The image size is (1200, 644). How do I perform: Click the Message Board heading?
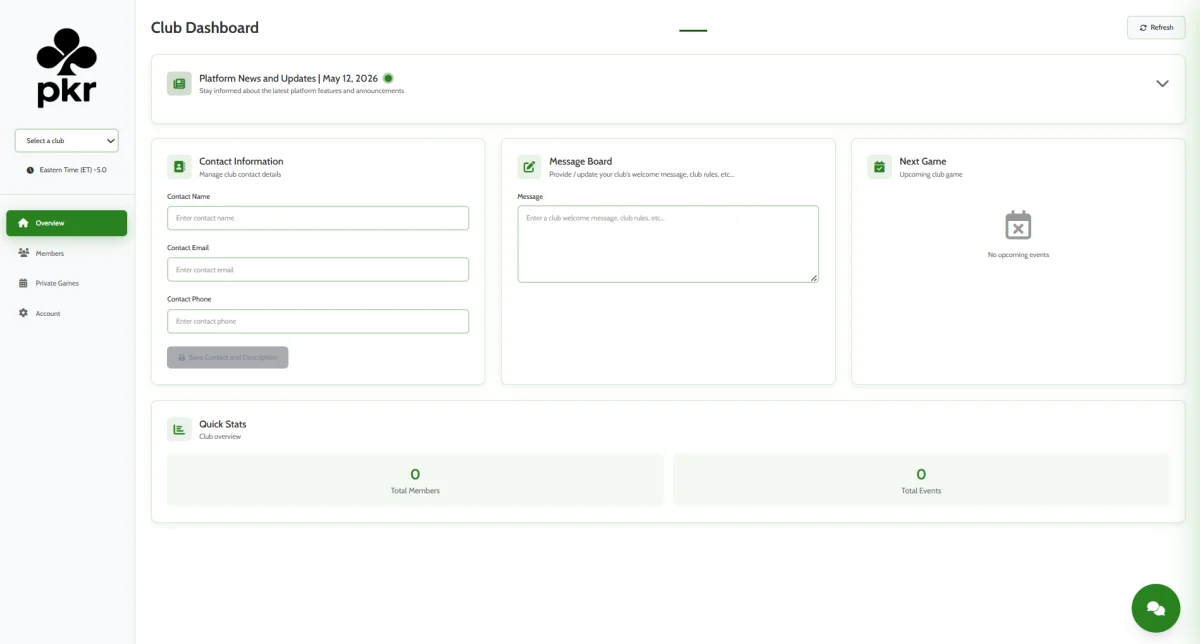pos(581,161)
